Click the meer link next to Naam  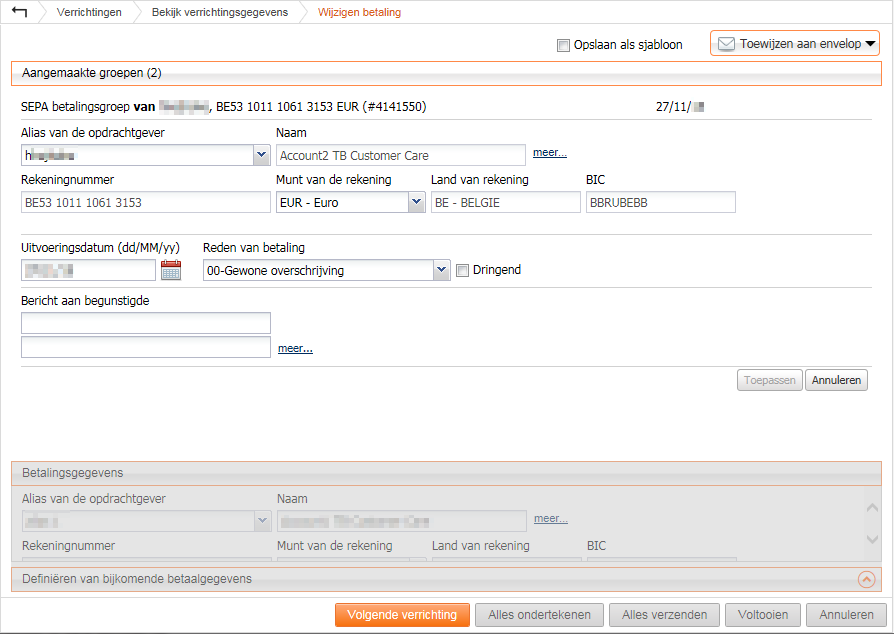coord(549,153)
